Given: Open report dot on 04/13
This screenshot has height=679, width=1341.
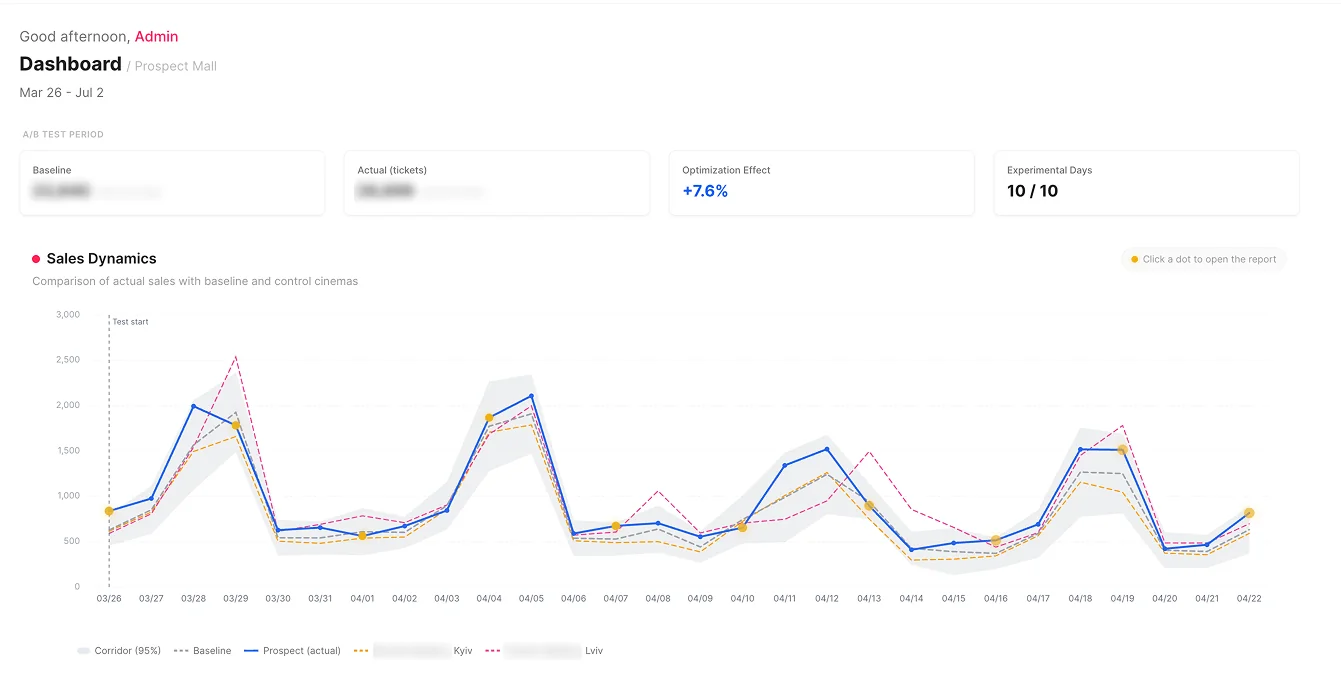Looking at the screenshot, I should tap(869, 506).
